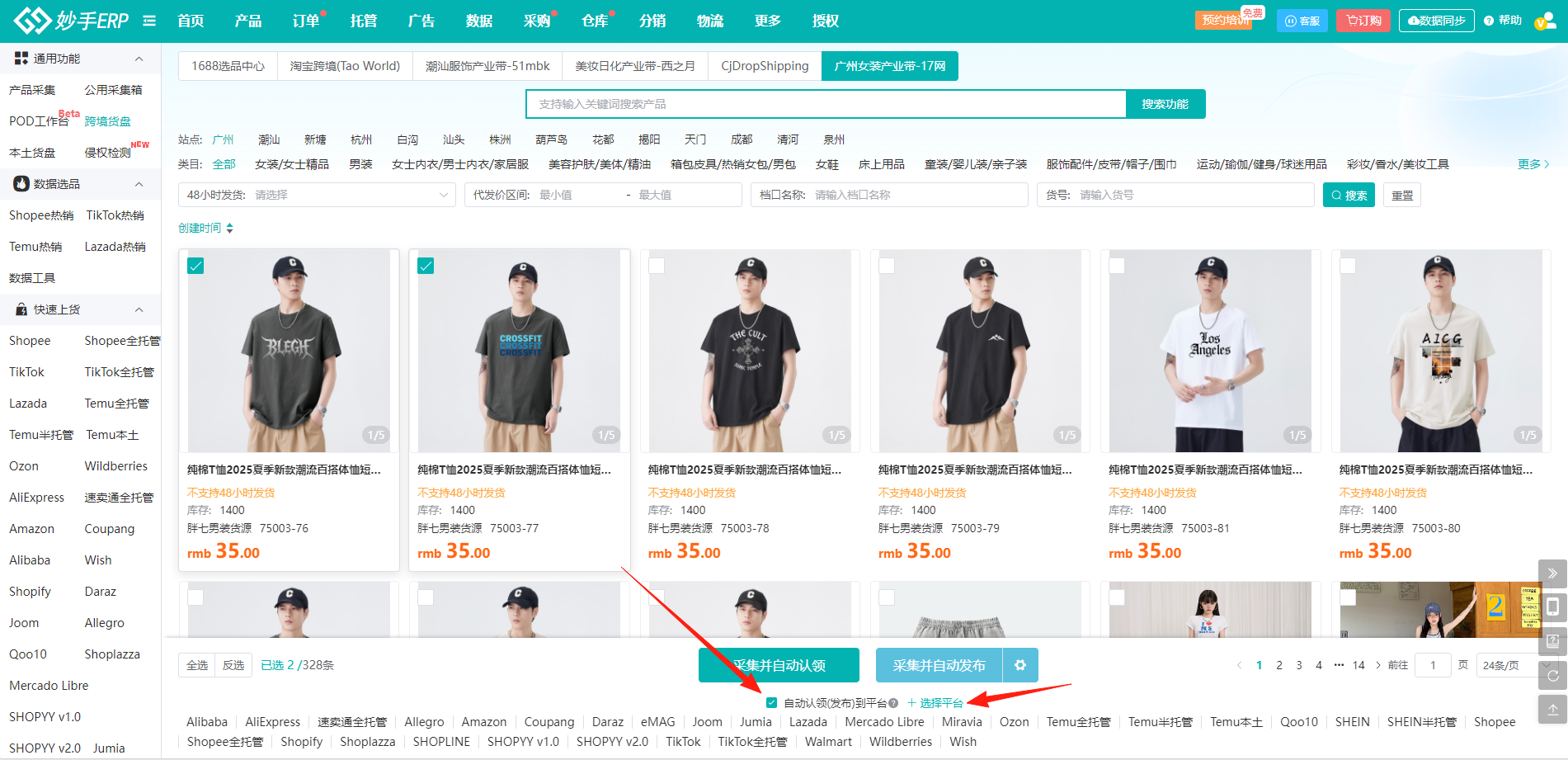Check second-row first product checkbox
The width and height of the screenshot is (1568, 760).
[195, 597]
